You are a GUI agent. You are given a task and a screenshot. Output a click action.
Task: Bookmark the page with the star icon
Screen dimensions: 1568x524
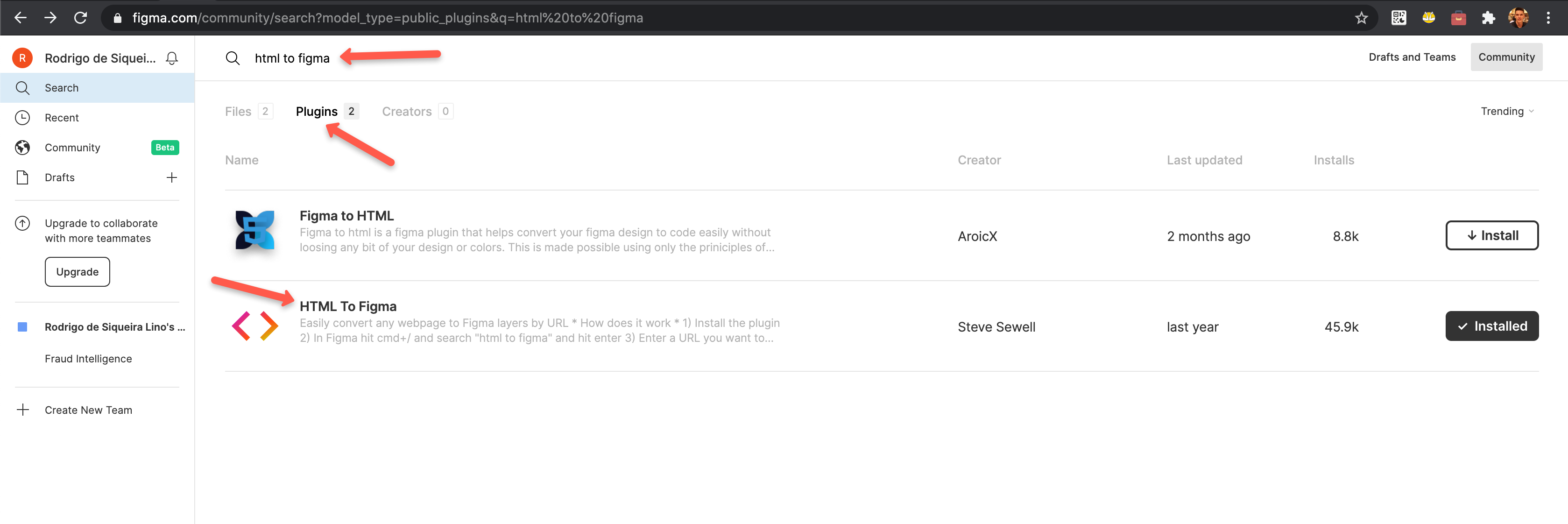pyautogui.click(x=1362, y=18)
